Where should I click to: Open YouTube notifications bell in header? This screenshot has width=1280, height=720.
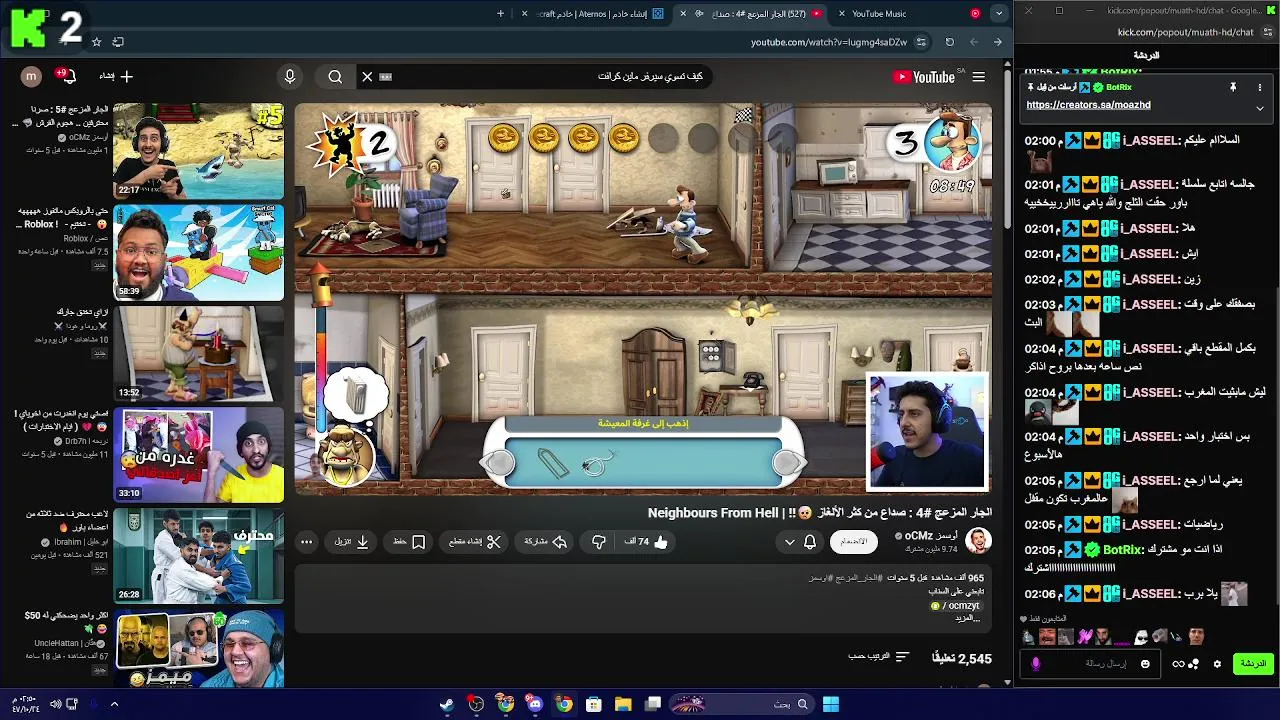pyautogui.click(x=68, y=77)
